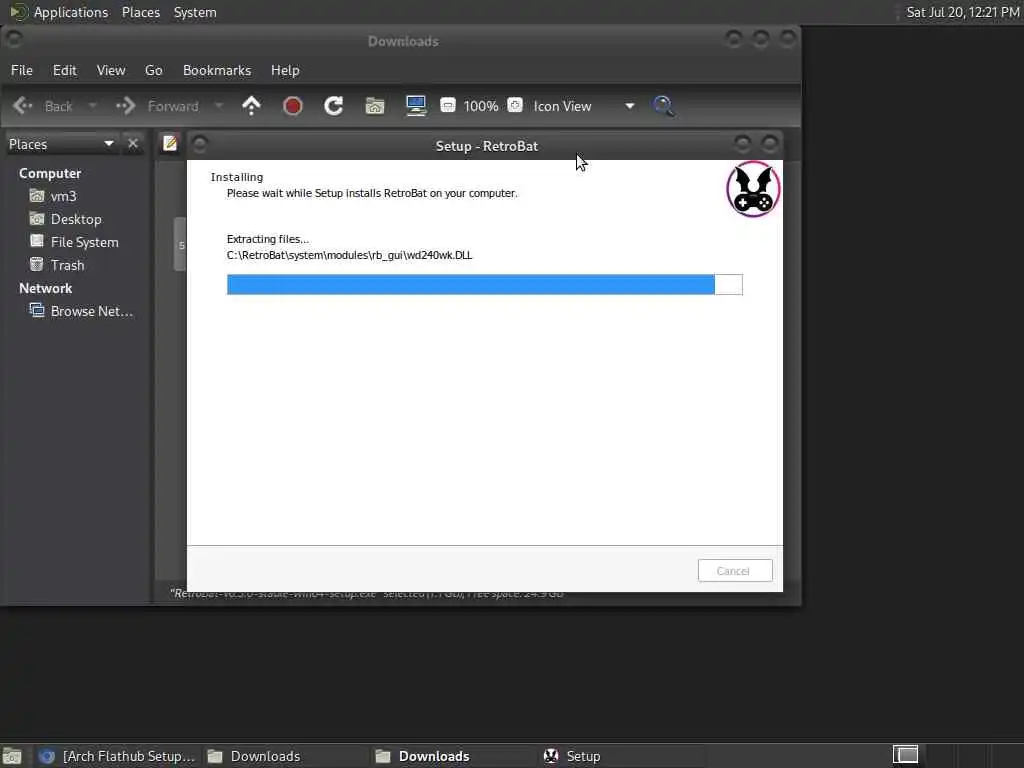The height and width of the screenshot is (768, 1024).
Task: Click the Computer icon in the toolbar
Action: pos(416,106)
